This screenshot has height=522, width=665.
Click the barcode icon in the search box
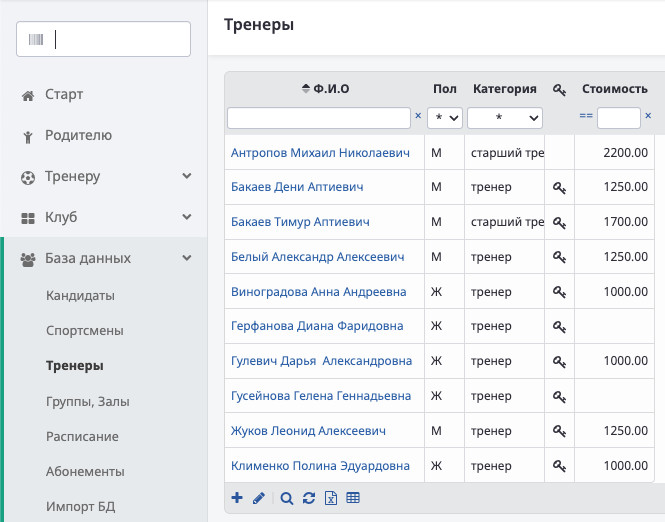pos(36,39)
